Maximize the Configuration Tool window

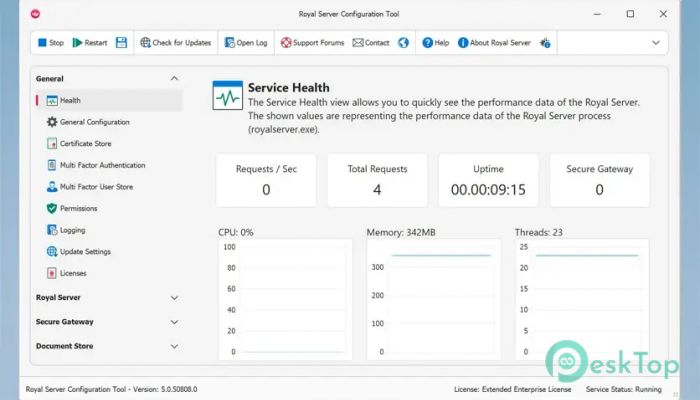(x=630, y=14)
